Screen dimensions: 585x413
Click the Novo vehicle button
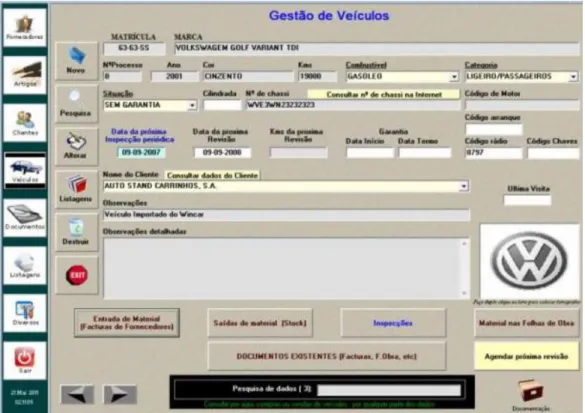point(76,61)
